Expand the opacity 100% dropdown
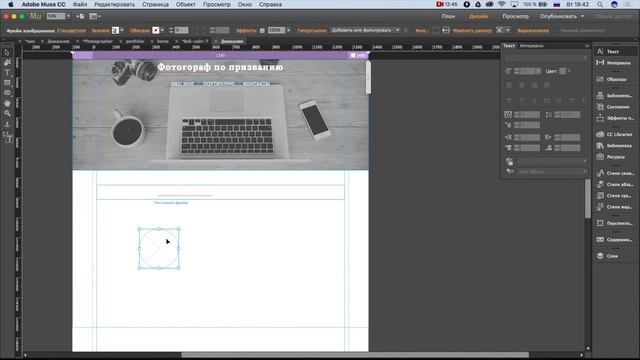Image resolution: width=640 pixels, height=360 pixels. click(289, 30)
